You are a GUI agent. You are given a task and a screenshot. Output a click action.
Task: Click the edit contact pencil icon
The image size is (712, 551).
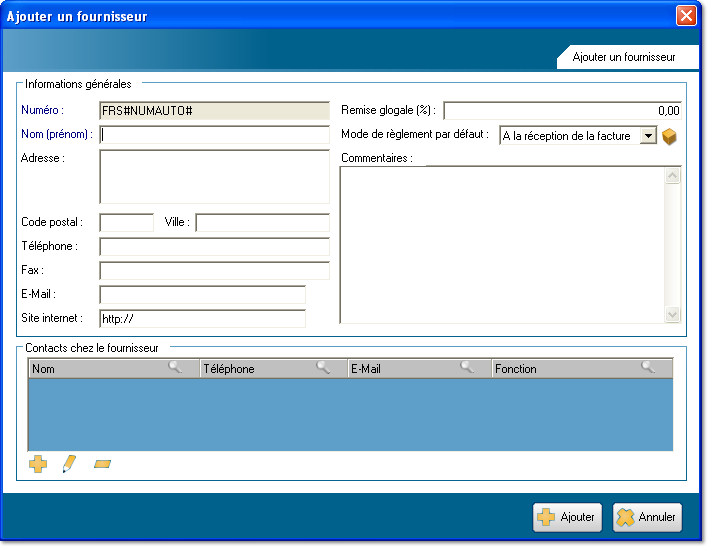coord(69,464)
